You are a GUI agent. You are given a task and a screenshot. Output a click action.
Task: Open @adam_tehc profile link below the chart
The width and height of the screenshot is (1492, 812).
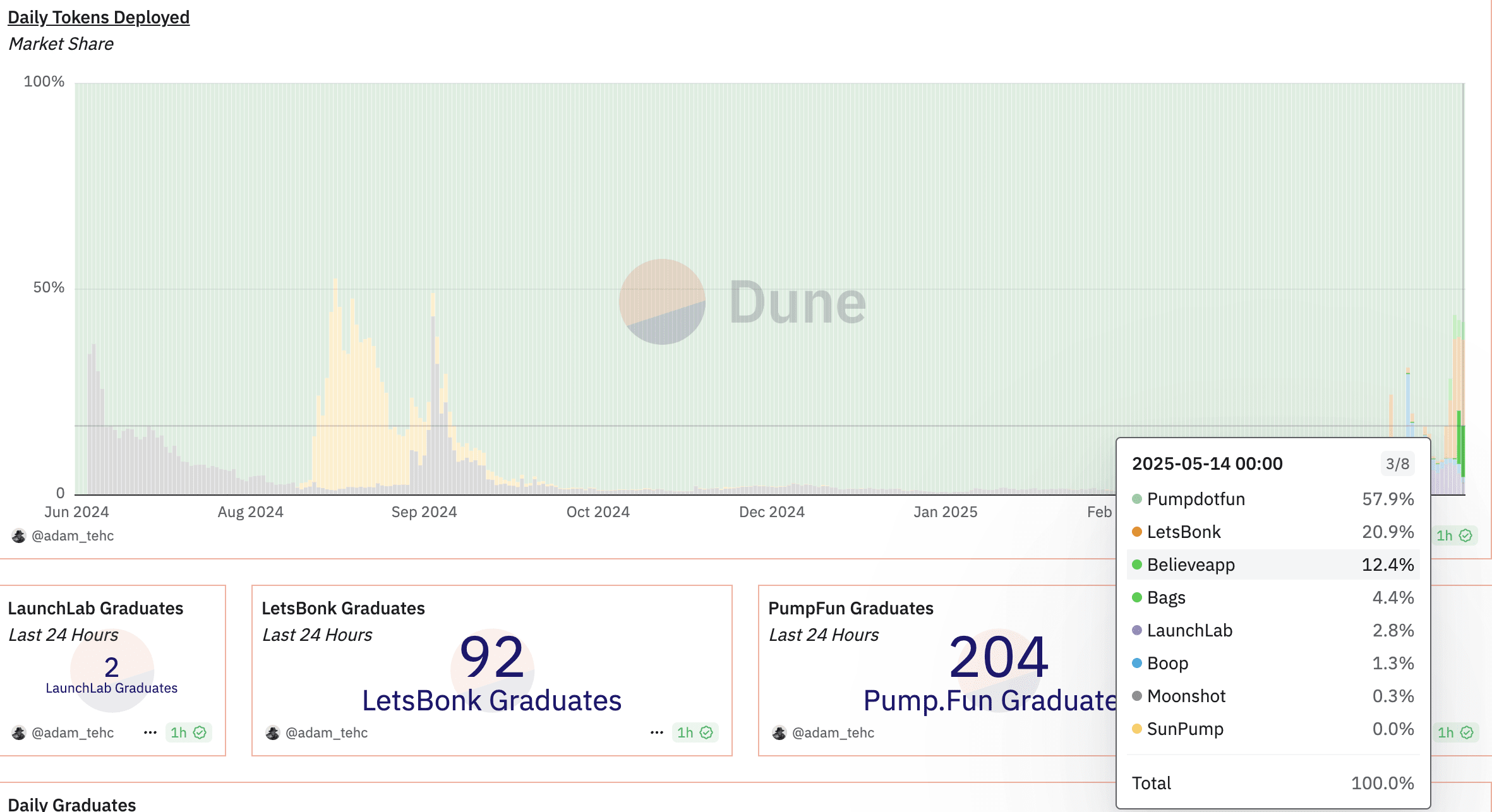tap(73, 535)
